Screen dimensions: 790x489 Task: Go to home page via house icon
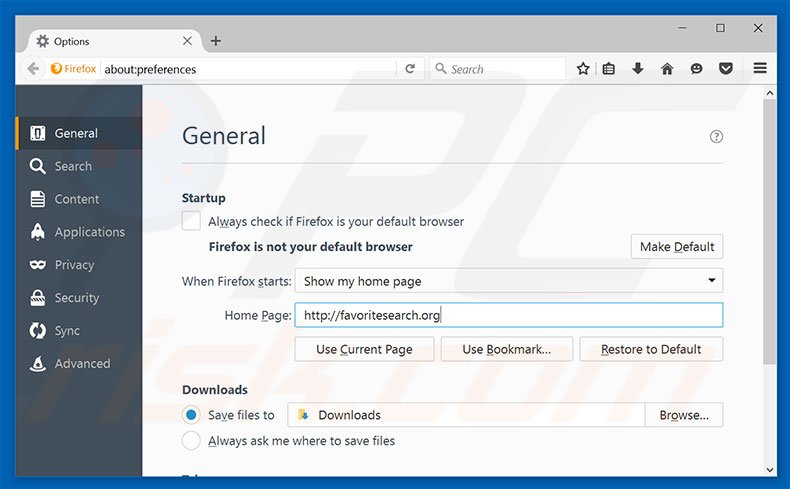(667, 68)
